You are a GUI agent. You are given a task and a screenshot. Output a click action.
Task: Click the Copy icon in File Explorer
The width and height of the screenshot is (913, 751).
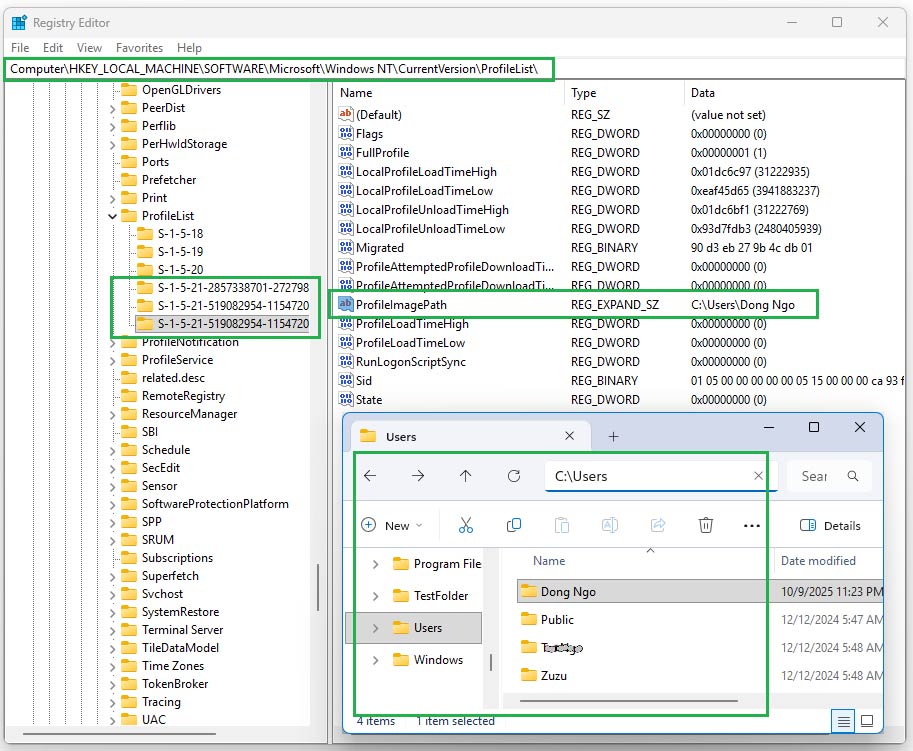point(513,525)
